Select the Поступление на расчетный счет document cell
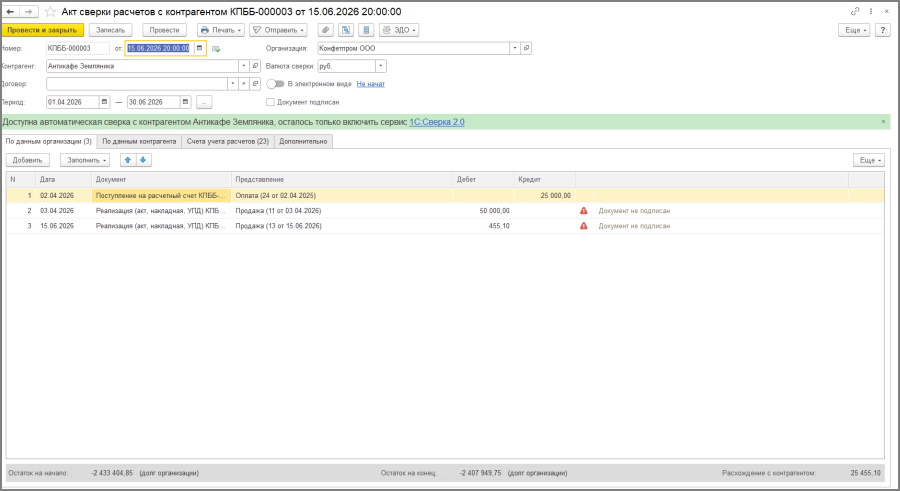This screenshot has height=491, width=900. 161,195
